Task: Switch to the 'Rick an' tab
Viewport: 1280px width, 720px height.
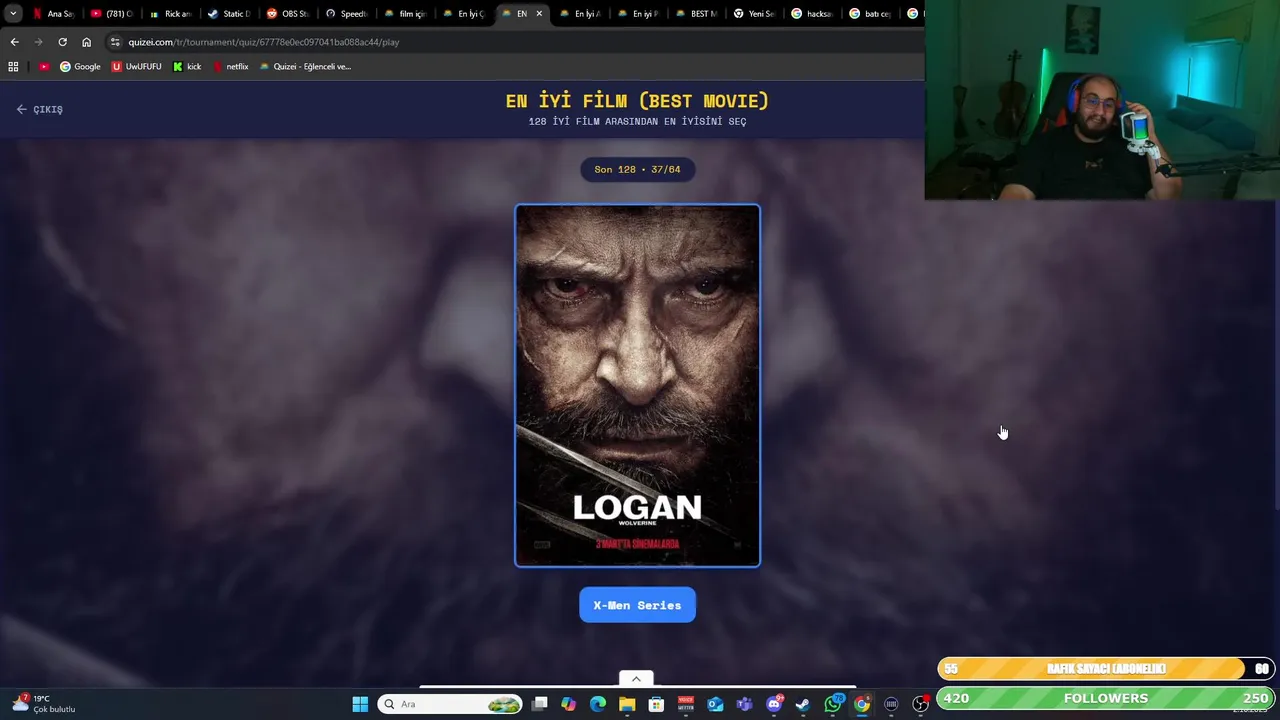Action: click(x=168, y=14)
